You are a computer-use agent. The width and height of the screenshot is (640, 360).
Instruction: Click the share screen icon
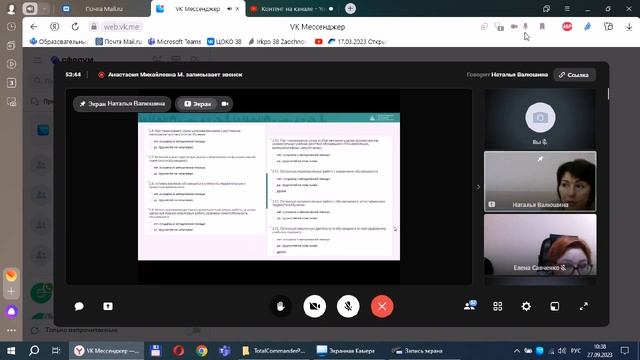108,306
